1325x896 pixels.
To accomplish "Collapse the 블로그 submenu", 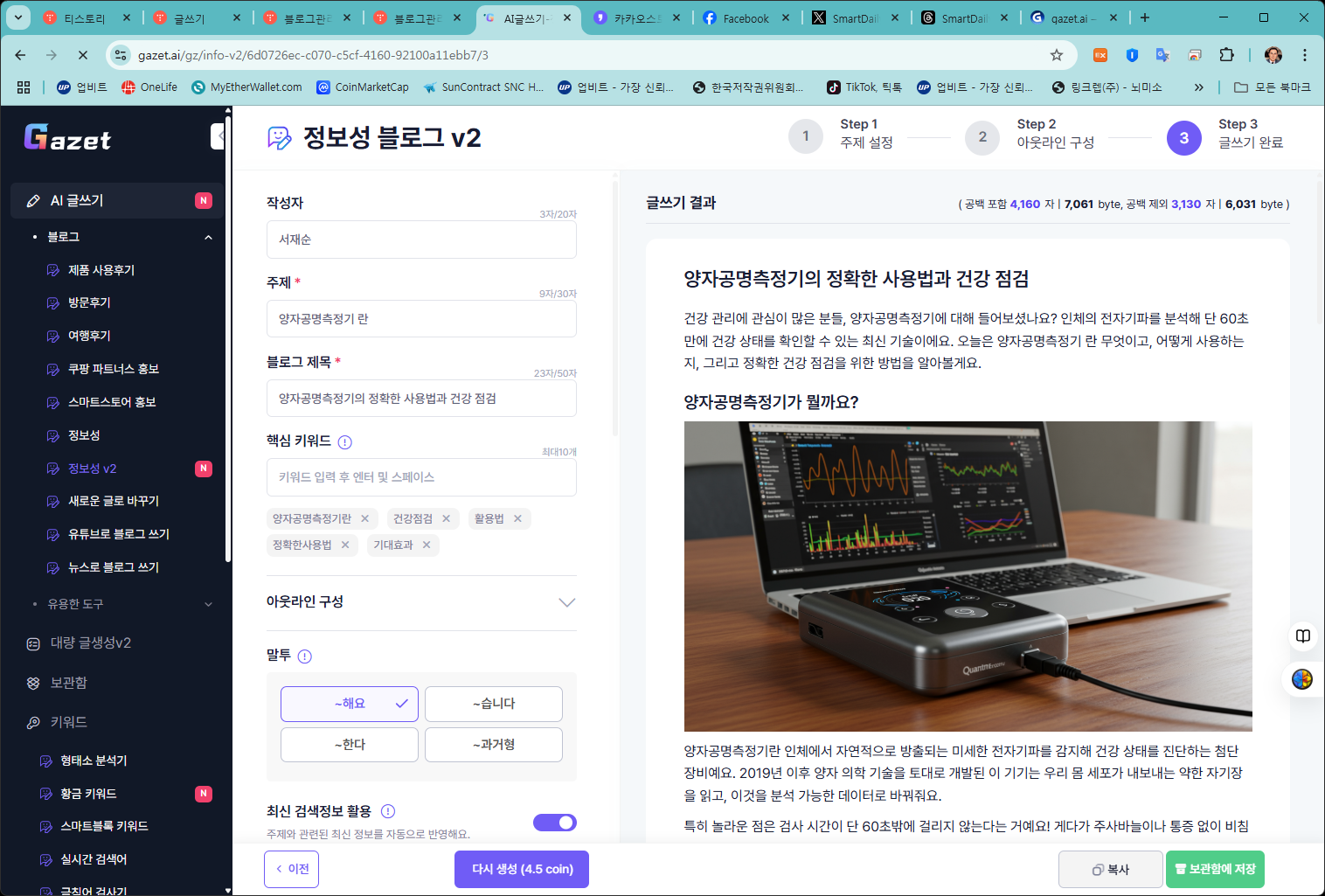I will coord(208,237).
